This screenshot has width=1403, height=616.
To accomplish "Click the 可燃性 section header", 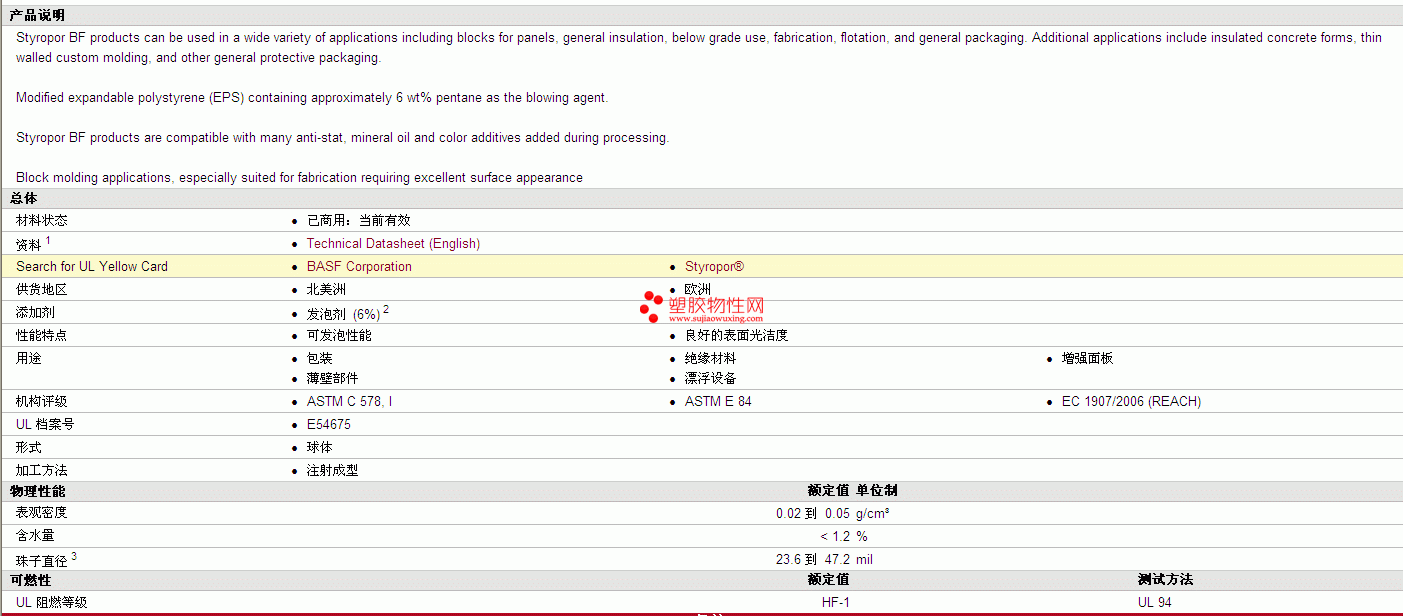I will tap(30, 580).
